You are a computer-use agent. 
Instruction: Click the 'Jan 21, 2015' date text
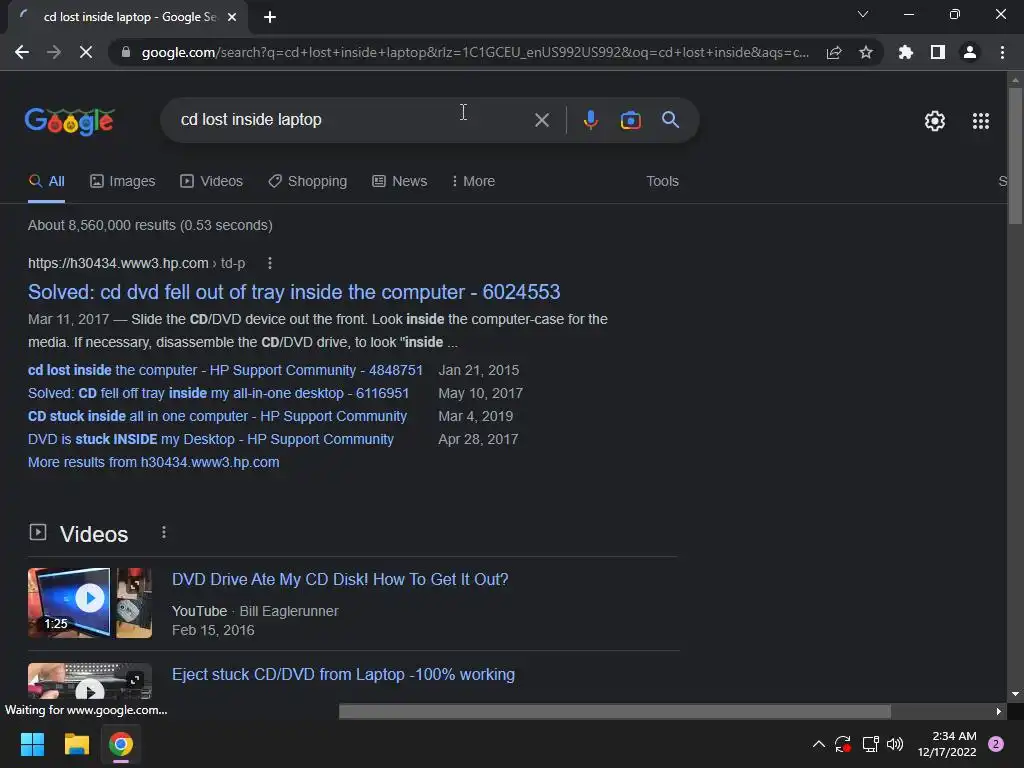coord(479,370)
